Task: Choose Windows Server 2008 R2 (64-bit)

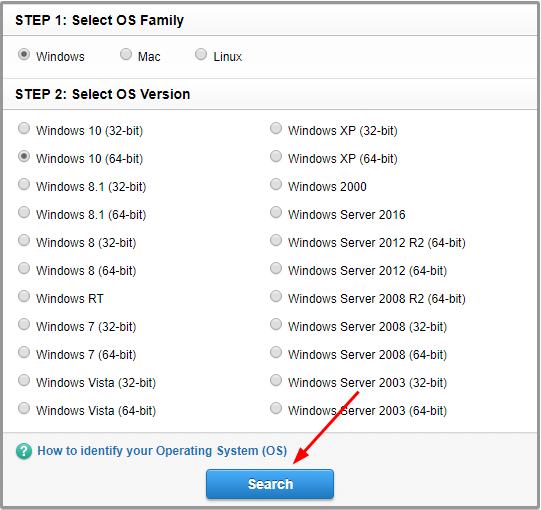Action: pyautogui.click(x=276, y=296)
